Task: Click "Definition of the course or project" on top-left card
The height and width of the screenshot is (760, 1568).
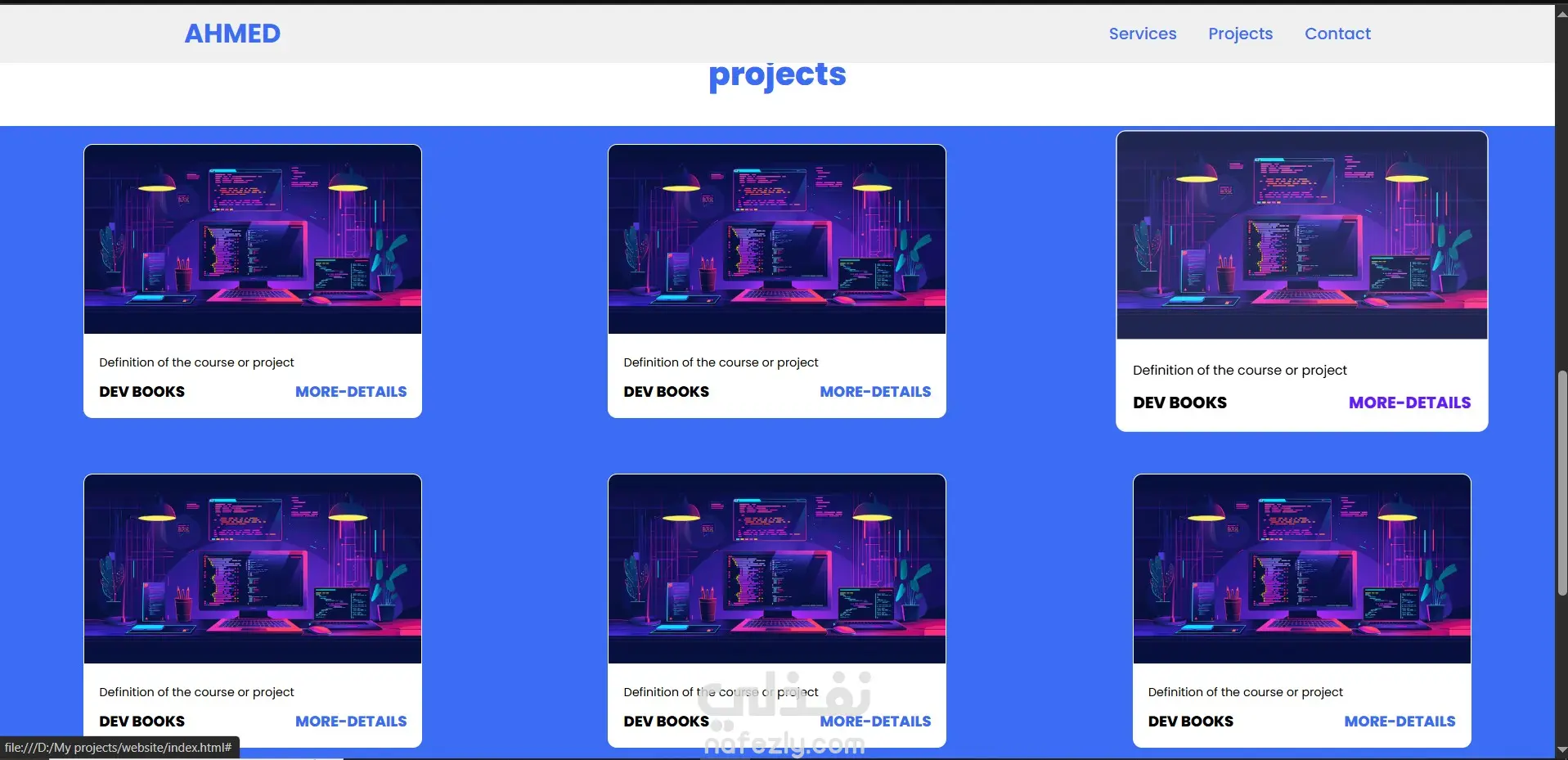Action: click(196, 362)
